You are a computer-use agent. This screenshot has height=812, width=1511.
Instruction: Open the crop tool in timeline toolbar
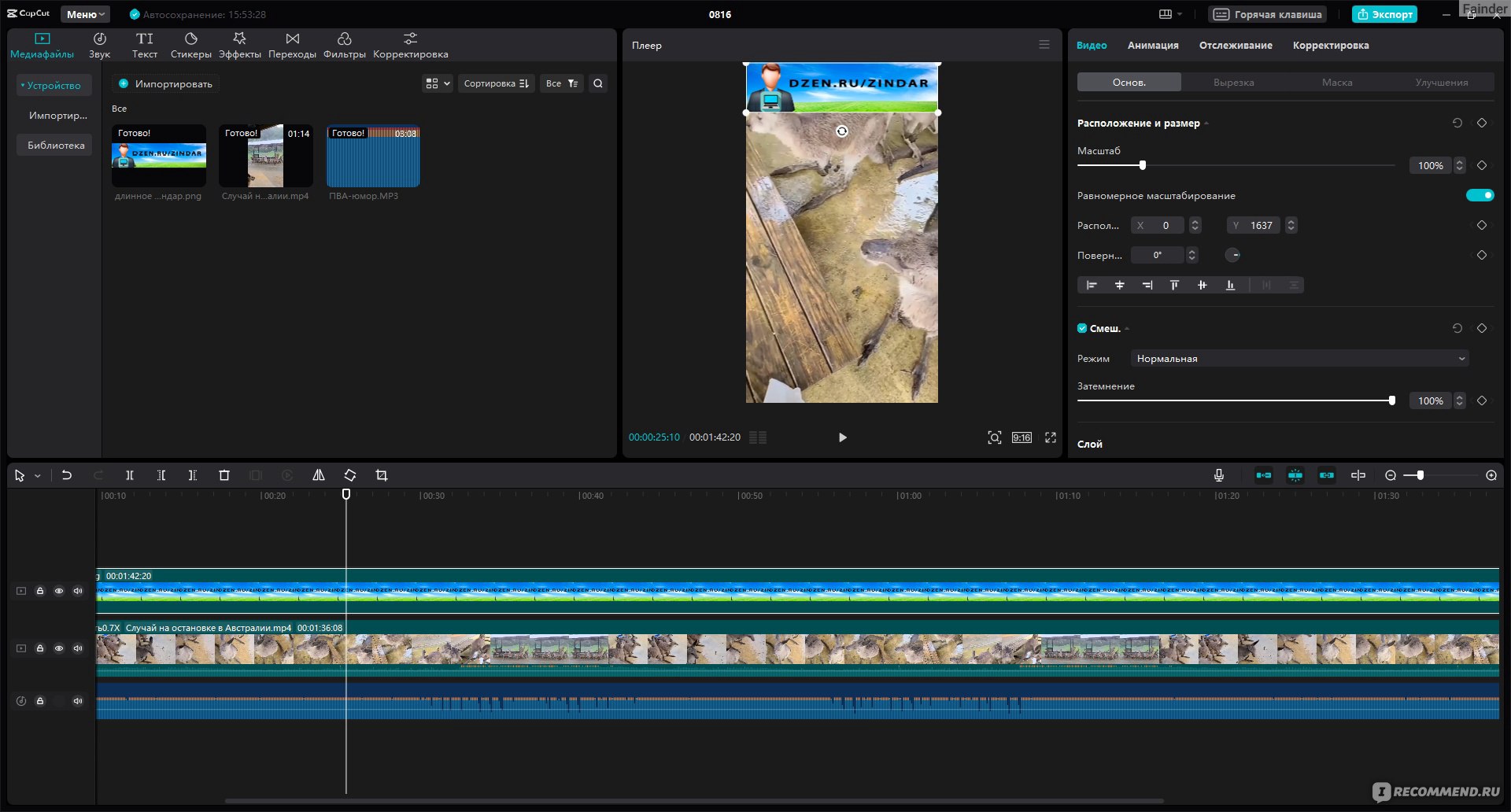click(382, 475)
